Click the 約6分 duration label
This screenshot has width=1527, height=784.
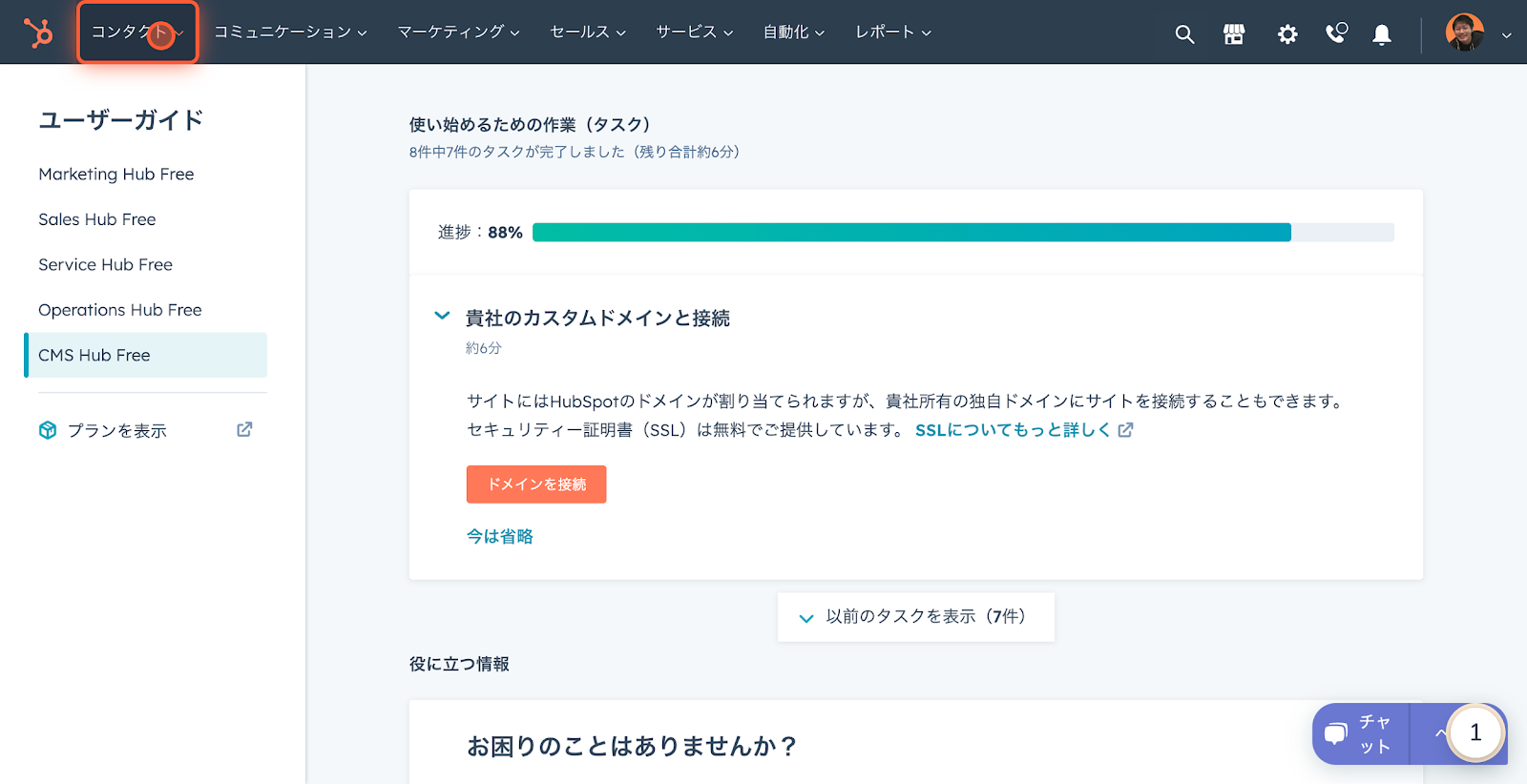[483, 348]
